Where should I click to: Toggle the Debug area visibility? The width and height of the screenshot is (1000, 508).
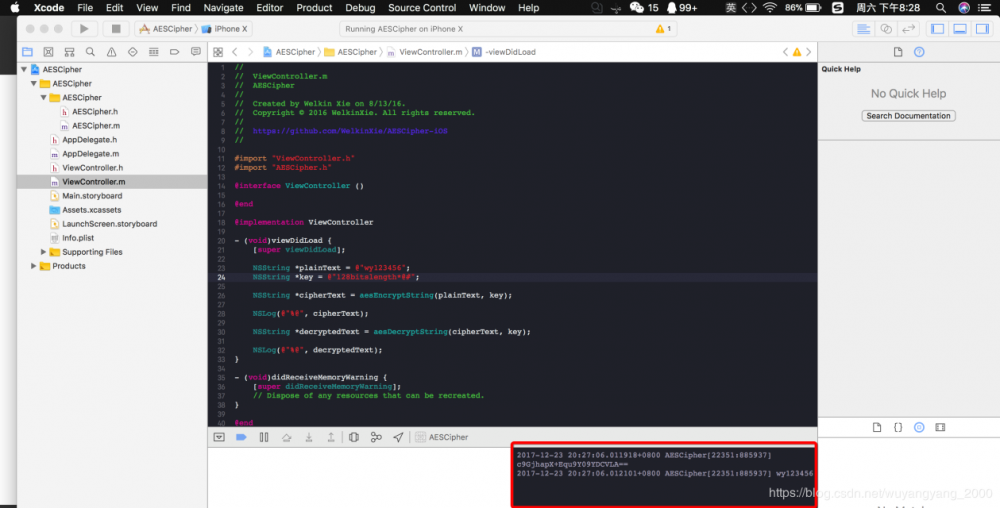[x=960, y=29]
